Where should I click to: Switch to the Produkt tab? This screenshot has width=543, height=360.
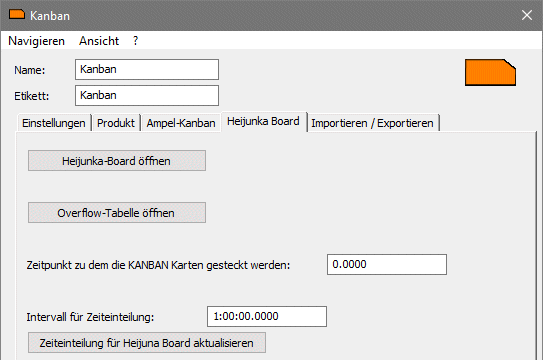[116, 123]
